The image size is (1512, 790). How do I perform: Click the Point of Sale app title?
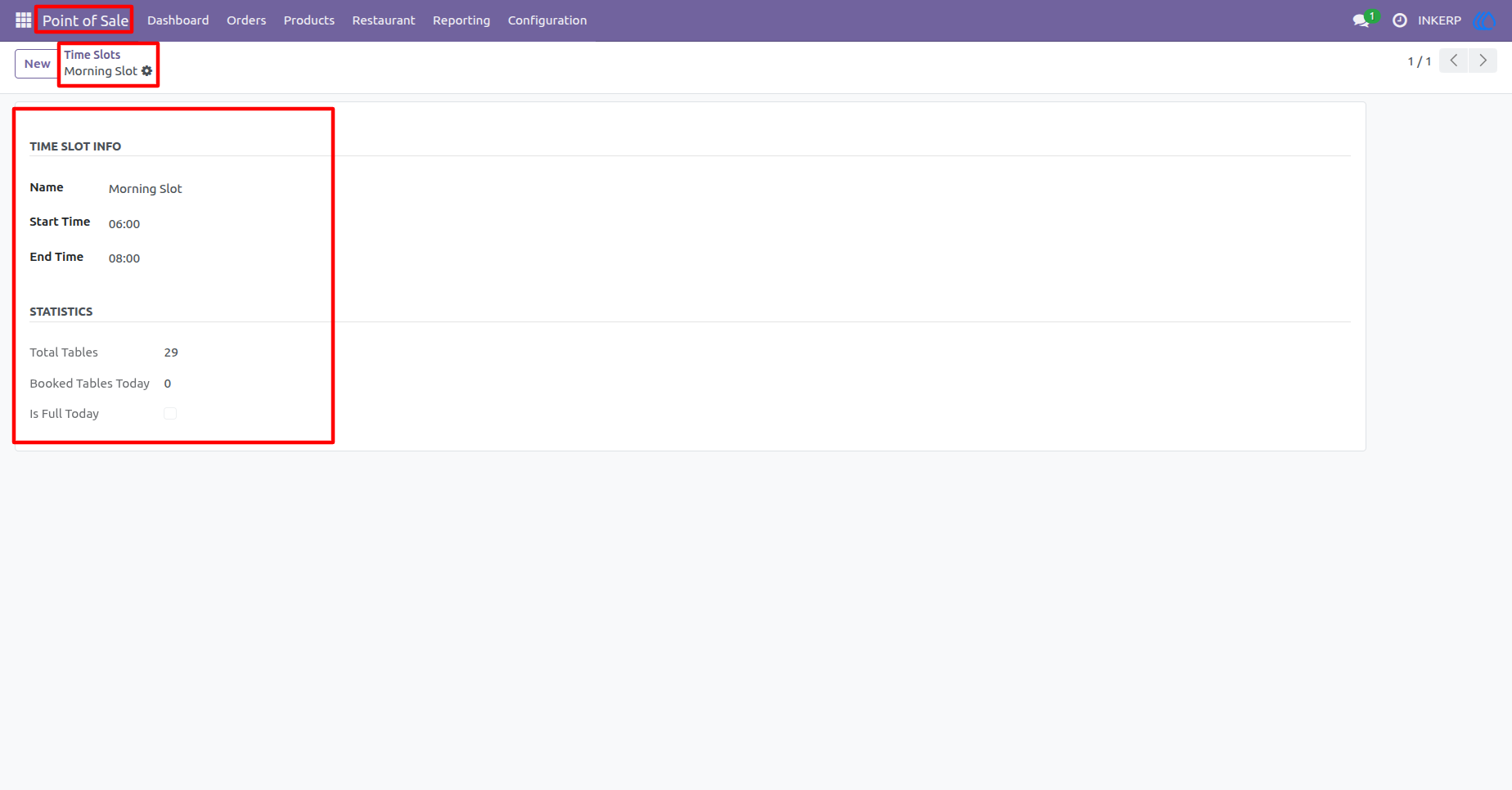(85, 20)
